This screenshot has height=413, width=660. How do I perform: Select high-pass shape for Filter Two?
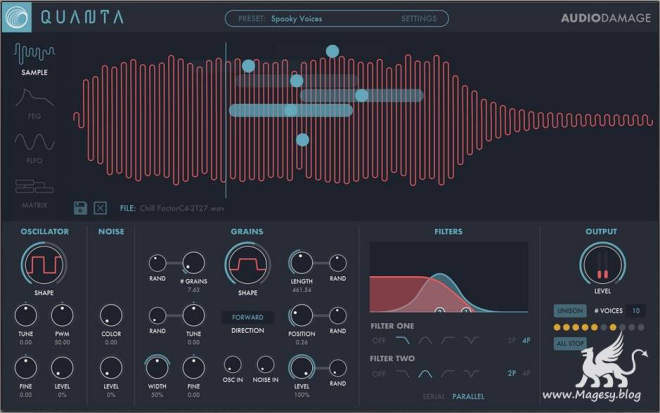(448, 373)
